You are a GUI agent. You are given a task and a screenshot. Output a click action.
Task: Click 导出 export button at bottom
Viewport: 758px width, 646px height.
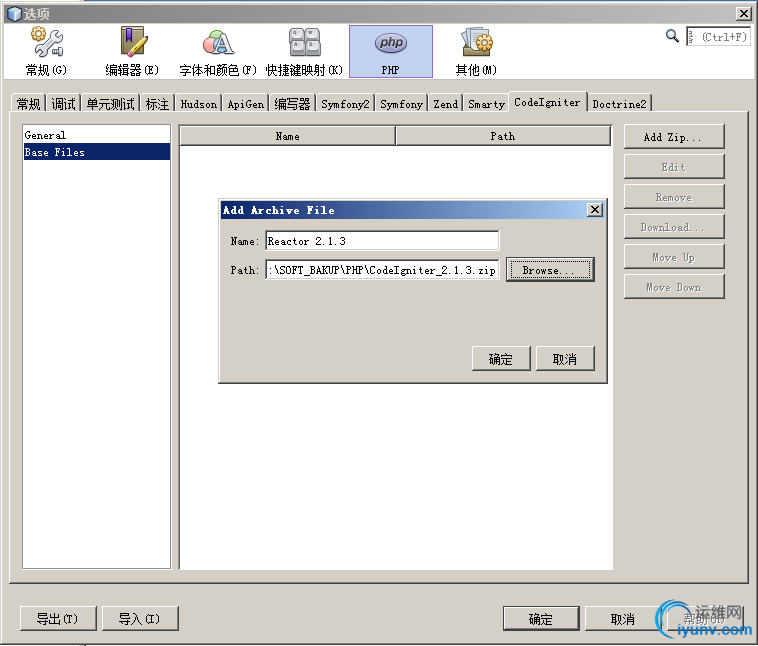pos(58,618)
